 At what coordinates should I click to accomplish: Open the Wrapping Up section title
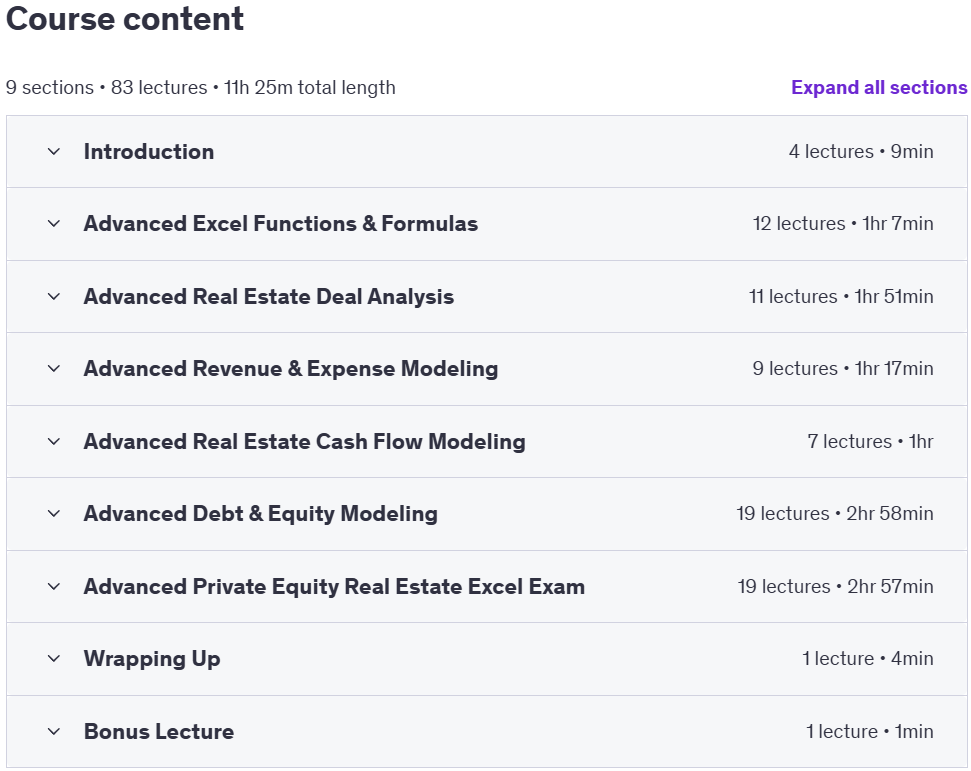pos(152,658)
